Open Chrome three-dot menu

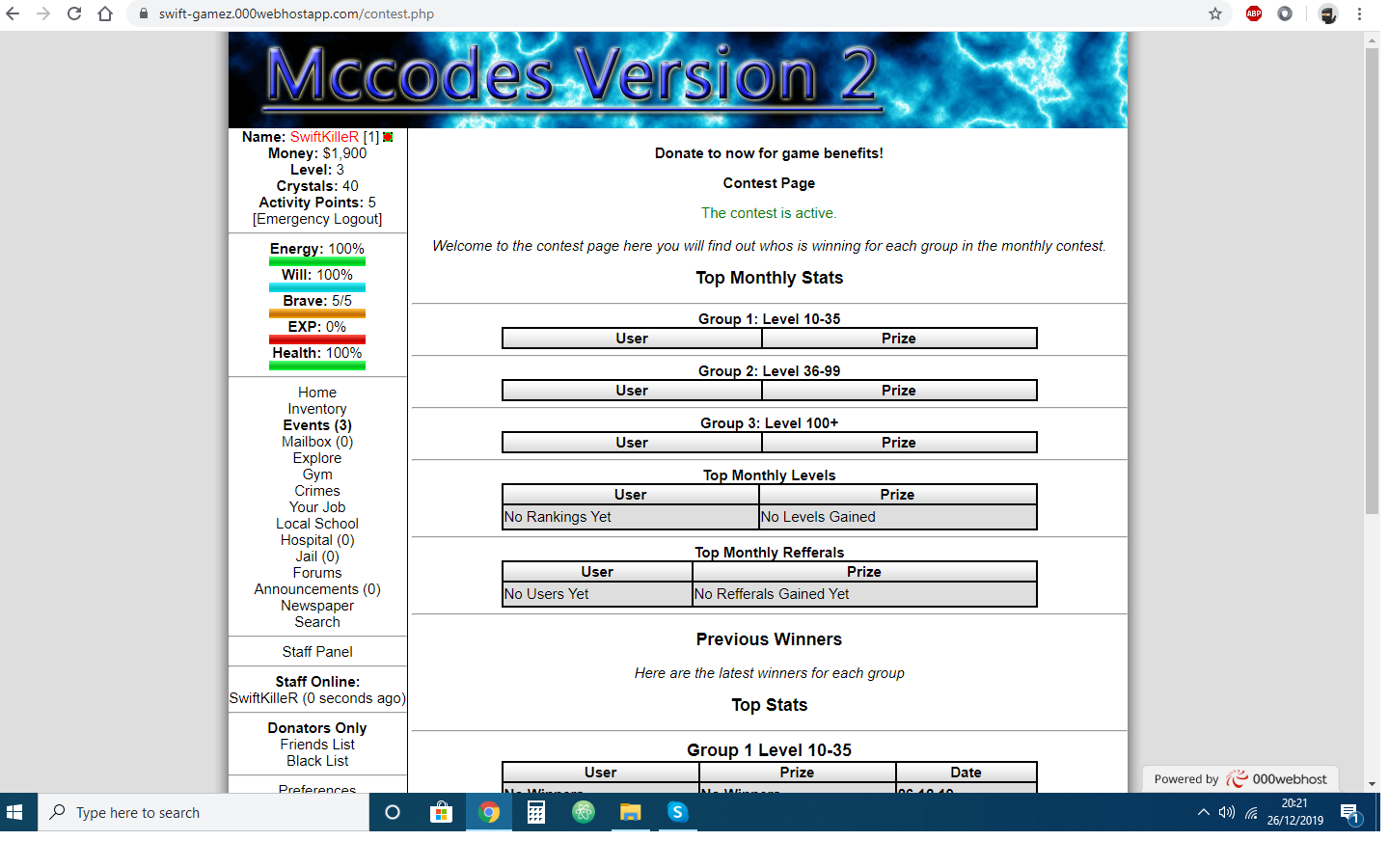point(1359,14)
